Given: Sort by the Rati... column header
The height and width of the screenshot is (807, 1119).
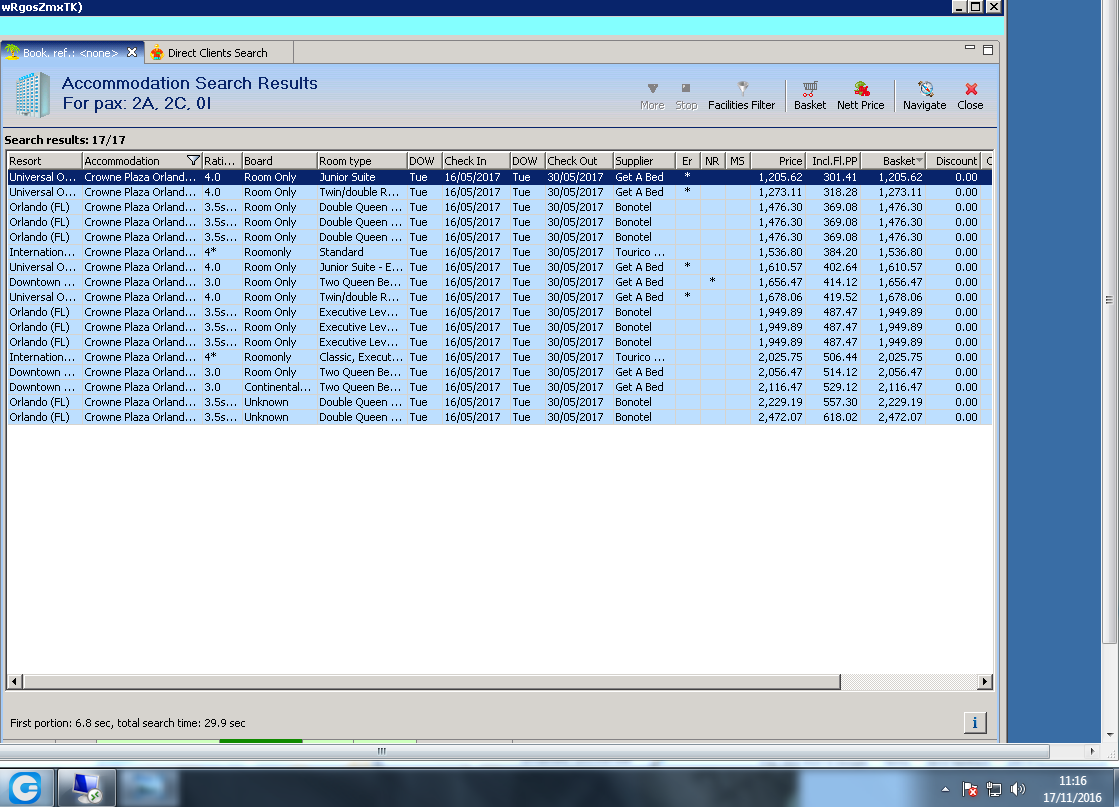Looking at the screenshot, I should click(222, 161).
